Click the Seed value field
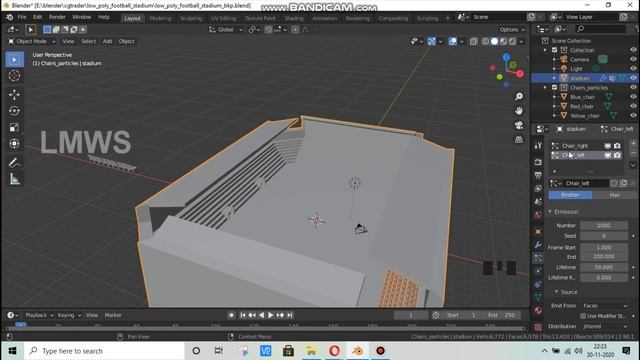The image size is (640, 360). pyautogui.click(x=604, y=236)
